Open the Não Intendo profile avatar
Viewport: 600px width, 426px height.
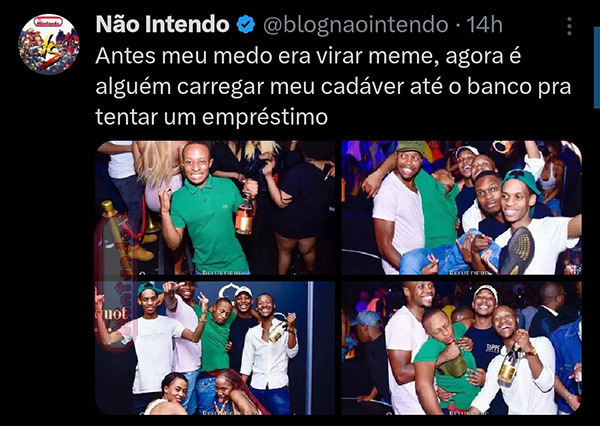click(x=49, y=44)
